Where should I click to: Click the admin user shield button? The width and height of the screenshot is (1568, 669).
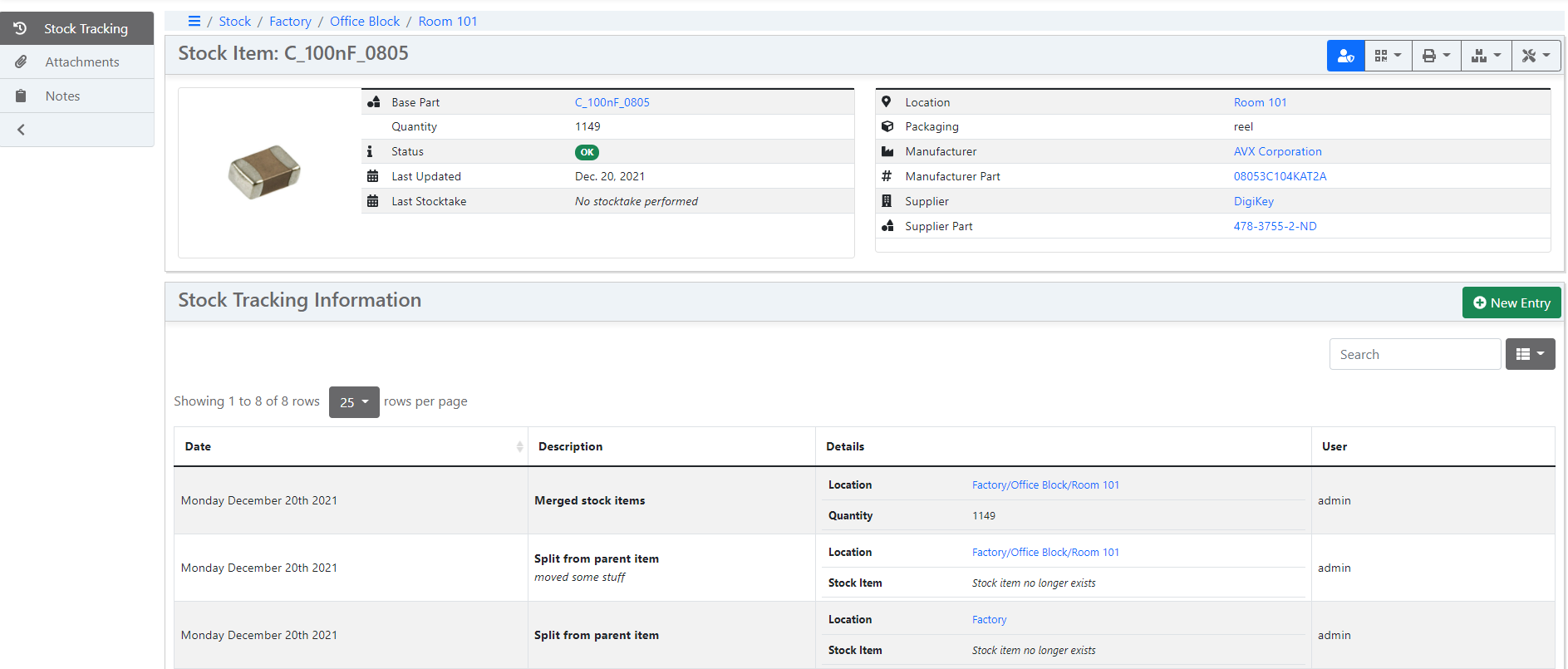[x=1345, y=56]
